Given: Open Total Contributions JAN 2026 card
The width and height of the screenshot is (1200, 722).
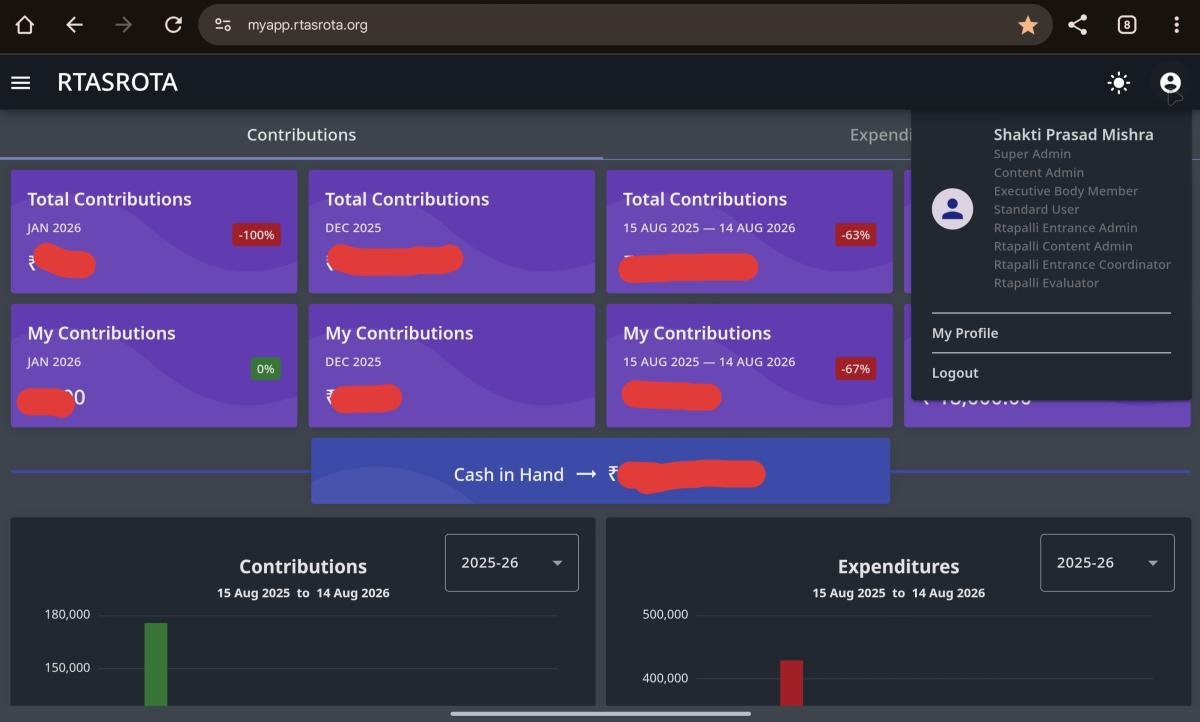Looking at the screenshot, I should pos(153,231).
